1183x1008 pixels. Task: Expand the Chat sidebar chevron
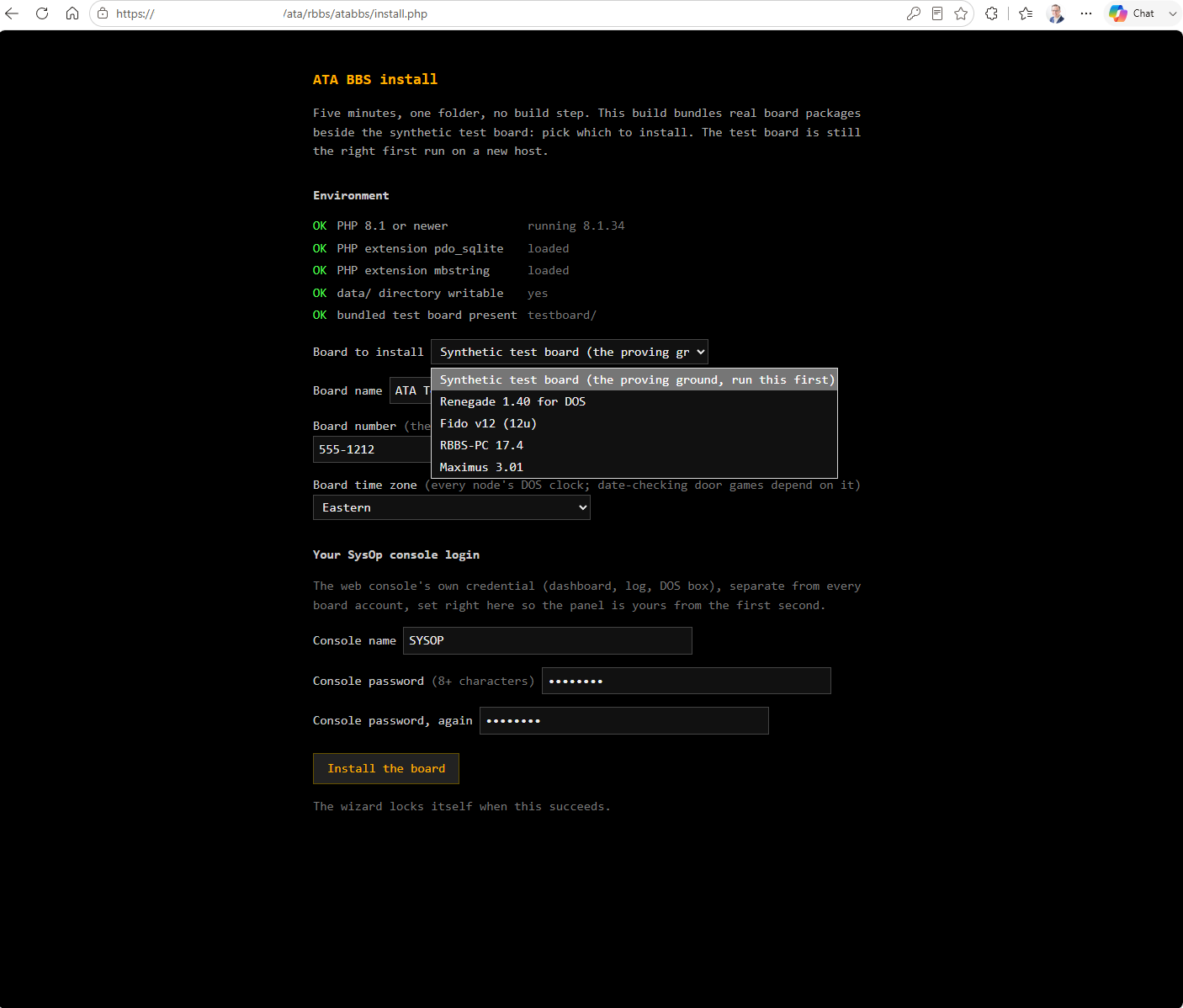point(1173,13)
